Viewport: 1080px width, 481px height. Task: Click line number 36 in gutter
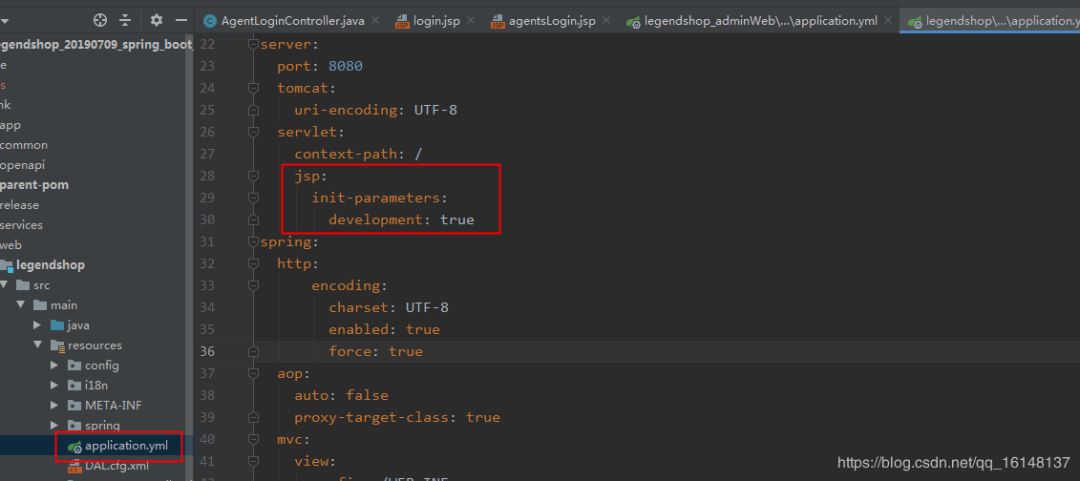point(207,351)
